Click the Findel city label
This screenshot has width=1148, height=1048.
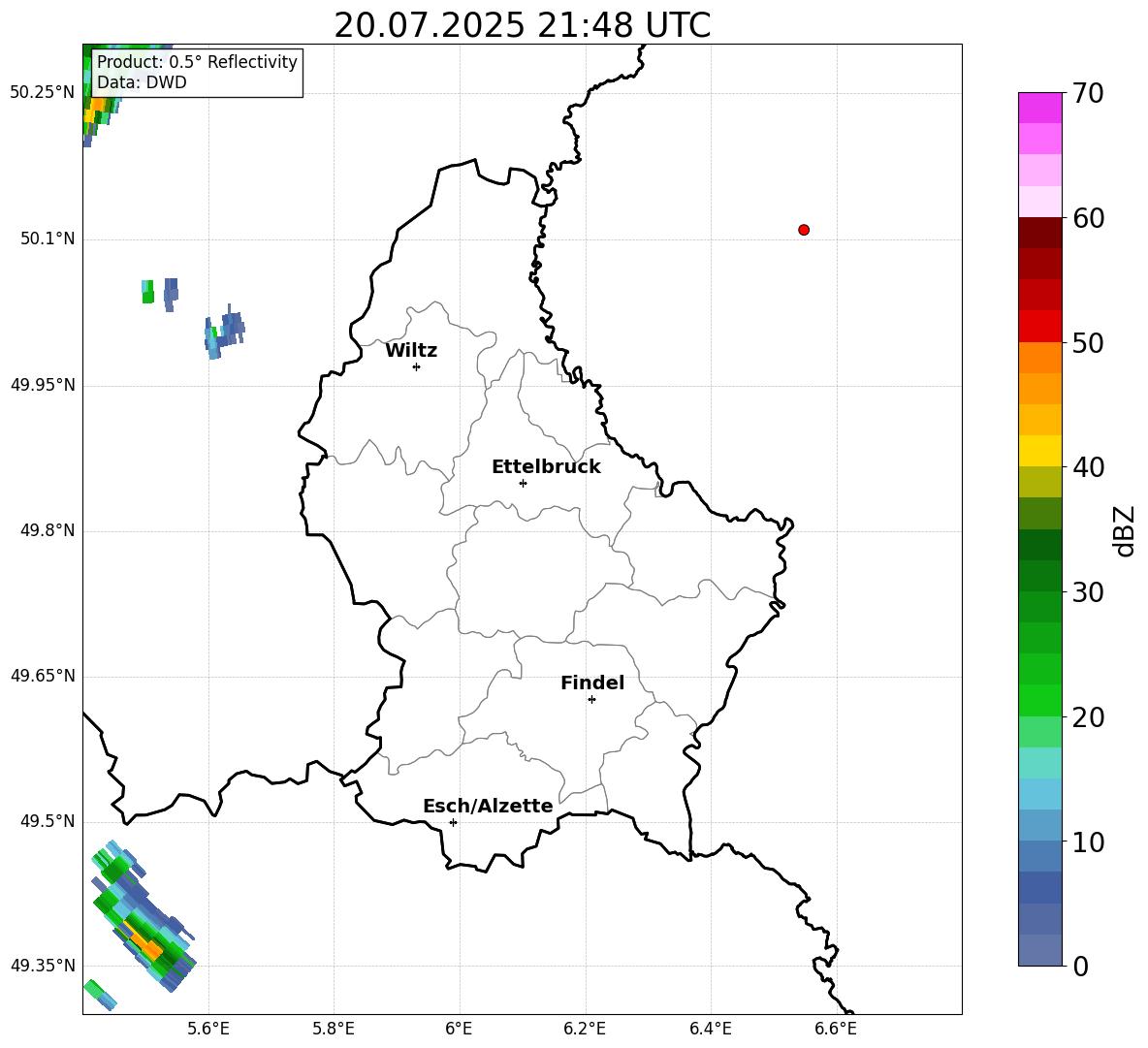(592, 683)
